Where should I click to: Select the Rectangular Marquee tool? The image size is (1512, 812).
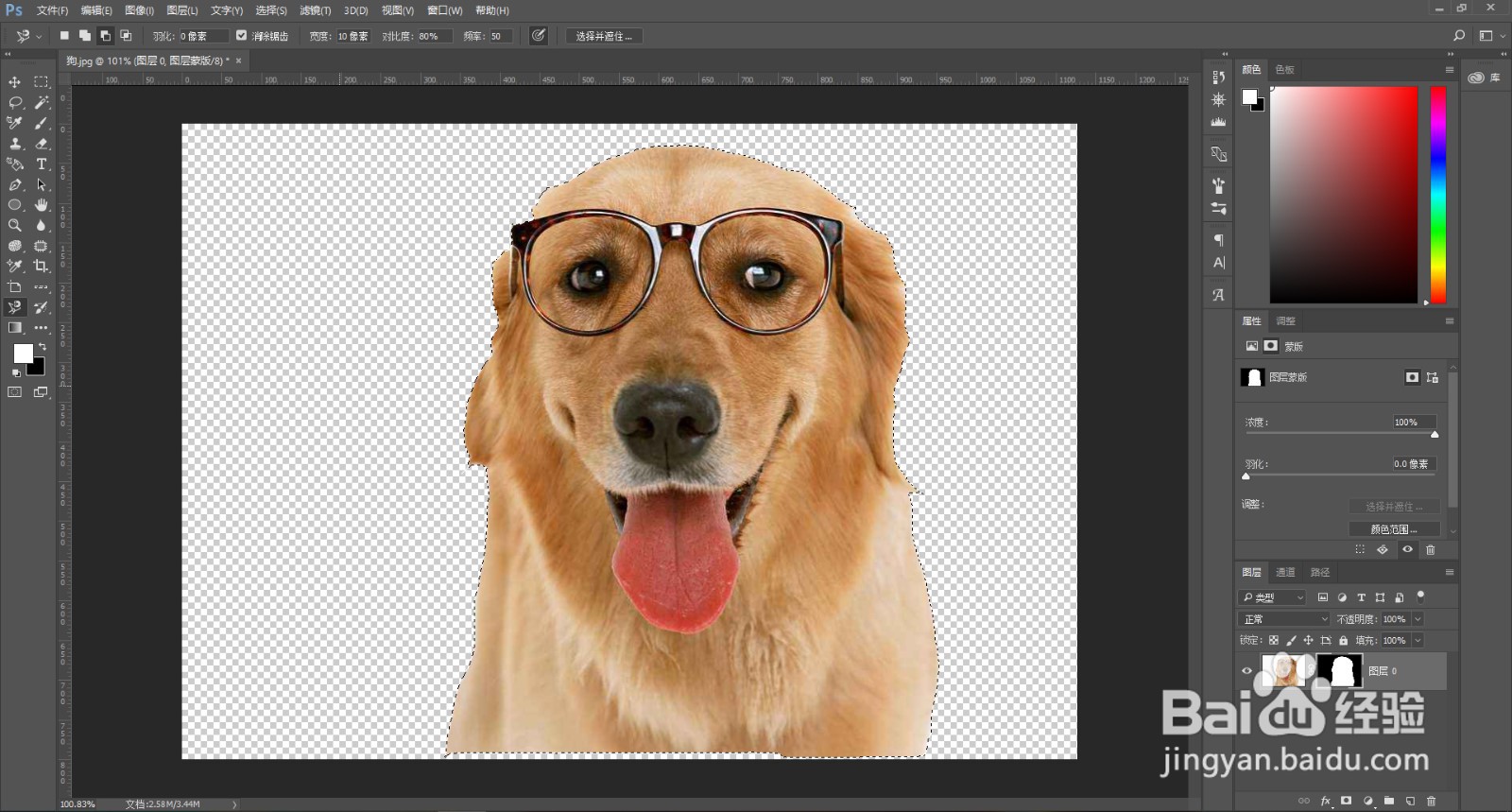pos(41,82)
